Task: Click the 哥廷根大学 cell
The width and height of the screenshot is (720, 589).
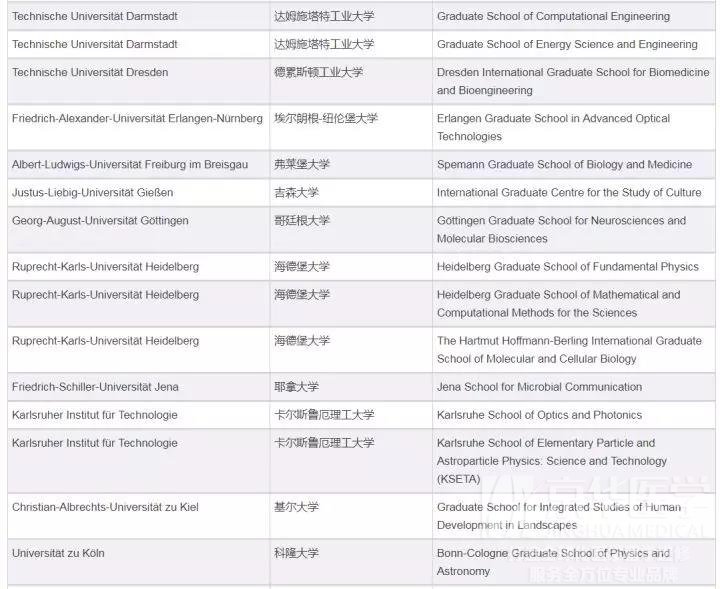Action: (351, 230)
